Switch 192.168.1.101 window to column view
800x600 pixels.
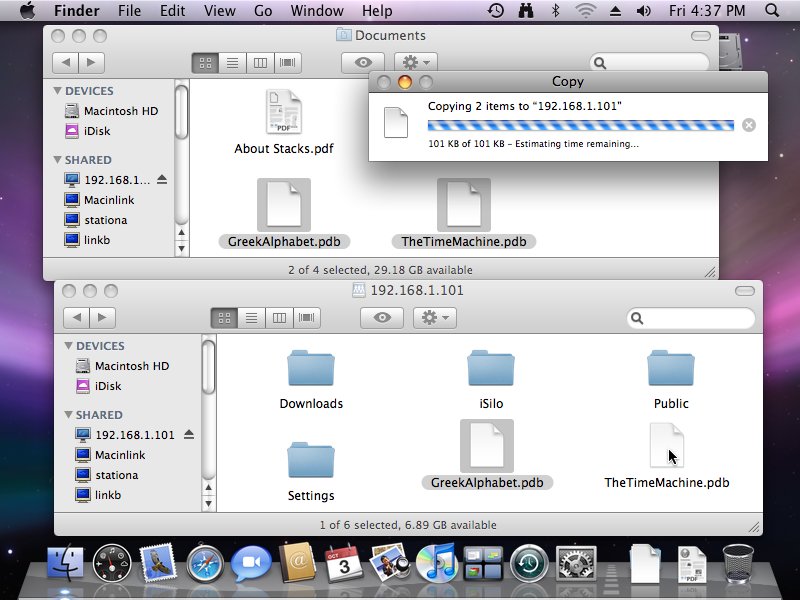279,318
